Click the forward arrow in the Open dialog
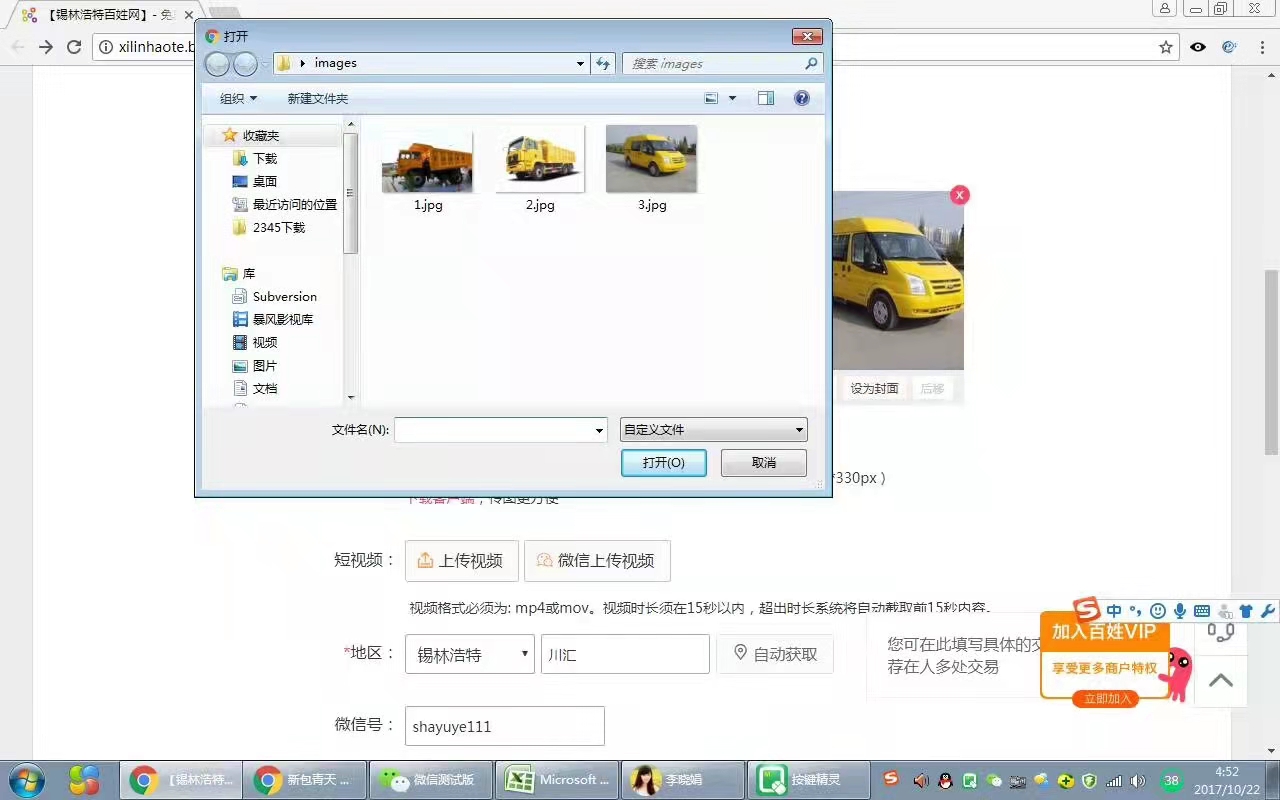 pyautogui.click(x=245, y=64)
